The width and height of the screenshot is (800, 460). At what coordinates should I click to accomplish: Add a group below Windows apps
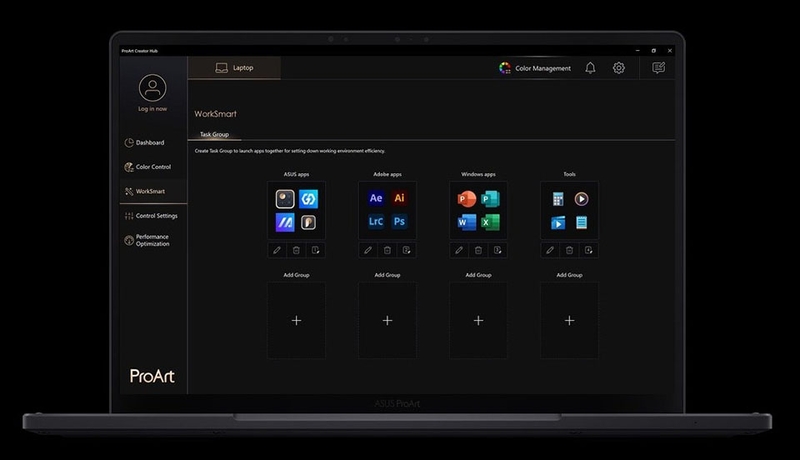point(478,320)
